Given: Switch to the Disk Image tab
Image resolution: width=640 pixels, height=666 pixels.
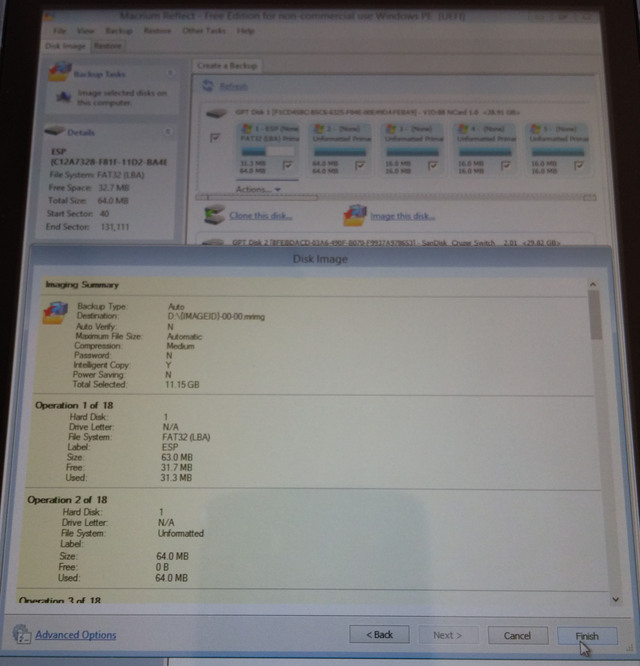Looking at the screenshot, I should pos(65,46).
